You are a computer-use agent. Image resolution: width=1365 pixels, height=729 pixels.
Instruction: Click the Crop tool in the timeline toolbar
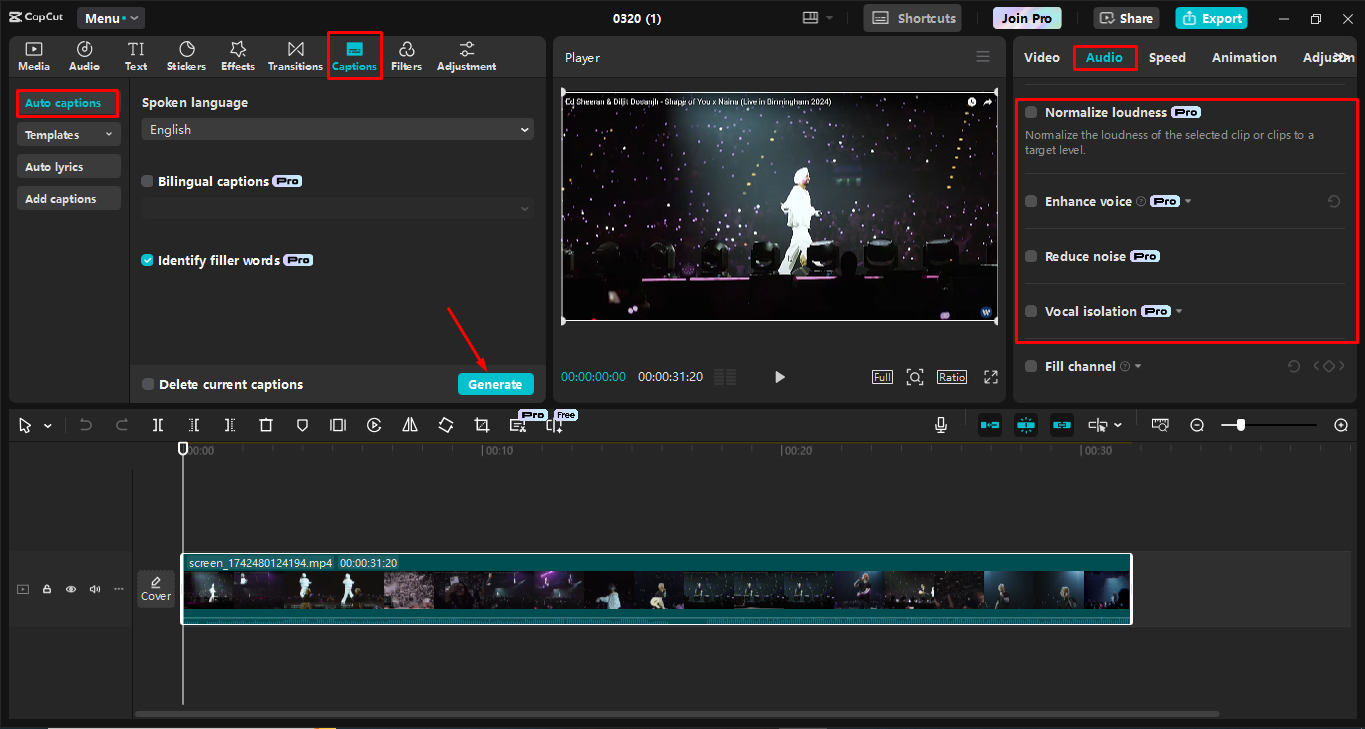tap(481, 425)
